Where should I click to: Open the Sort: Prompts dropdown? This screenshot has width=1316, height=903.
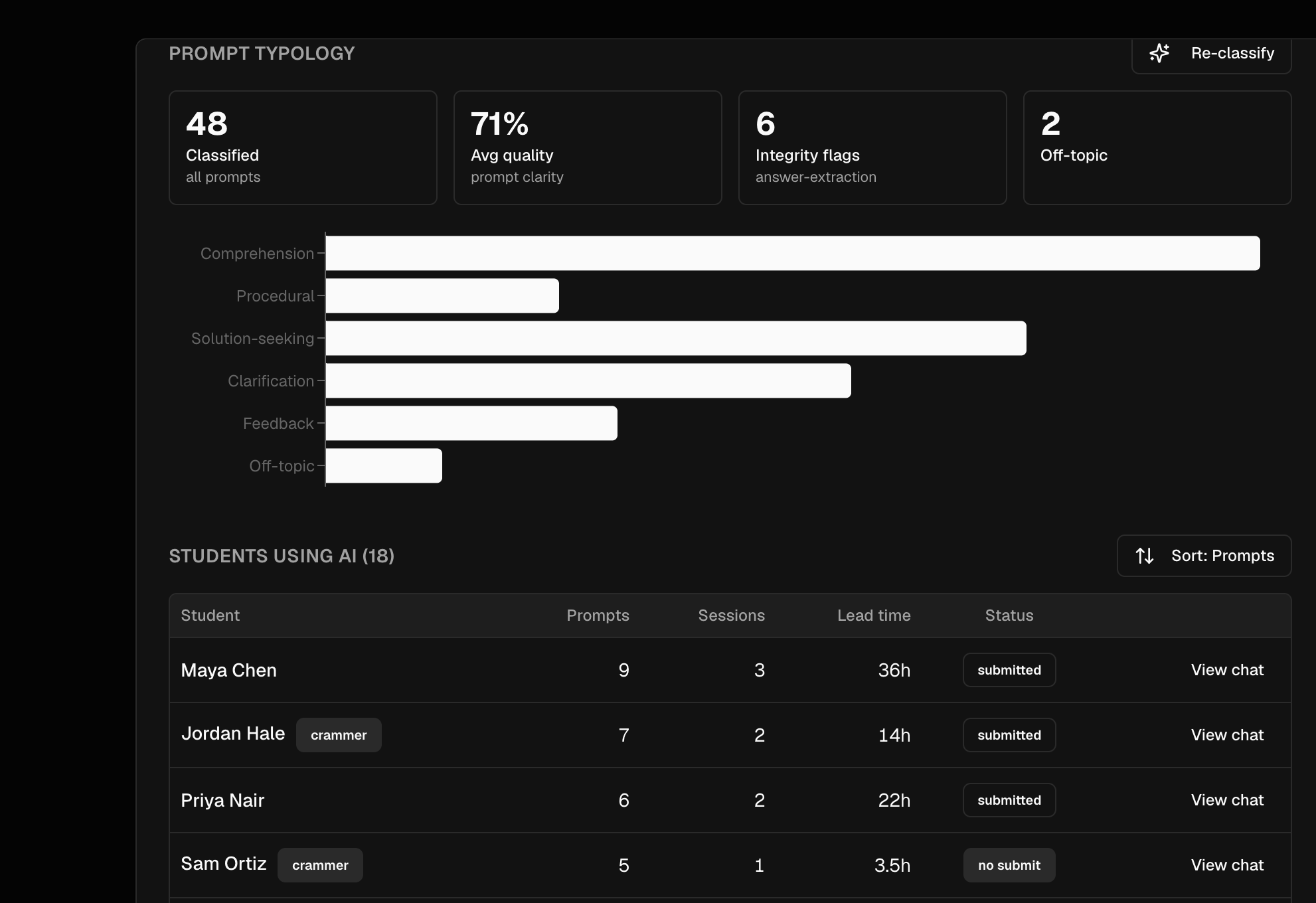(x=1204, y=556)
